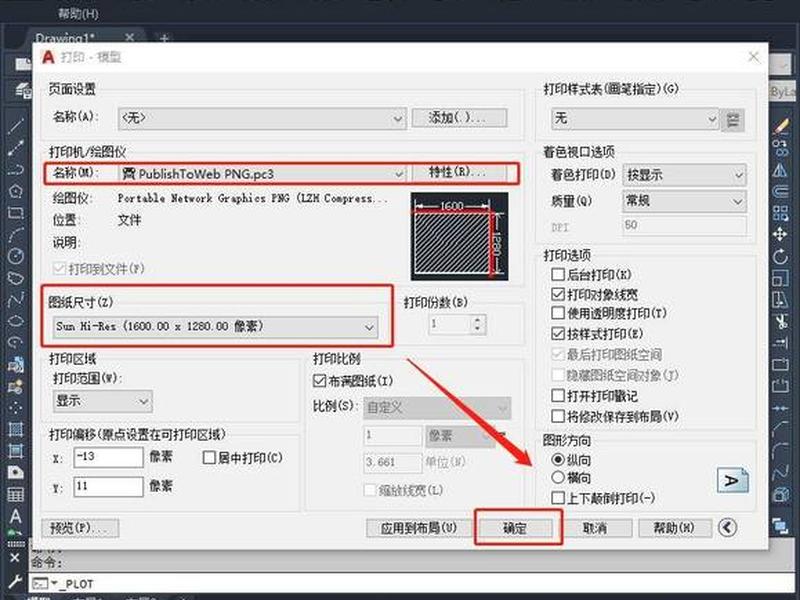The width and height of the screenshot is (800, 600).
Task: Click the Y offset input field
Action: pos(109,486)
